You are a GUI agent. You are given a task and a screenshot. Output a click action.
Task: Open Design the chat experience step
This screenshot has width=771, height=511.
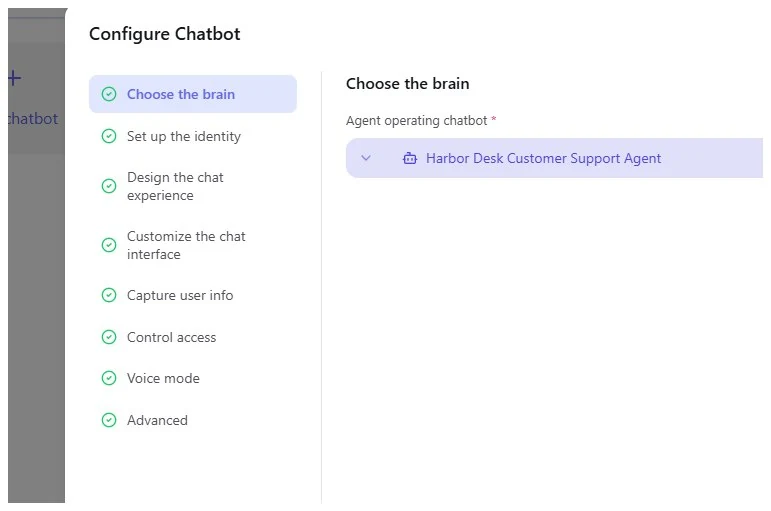click(175, 186)
